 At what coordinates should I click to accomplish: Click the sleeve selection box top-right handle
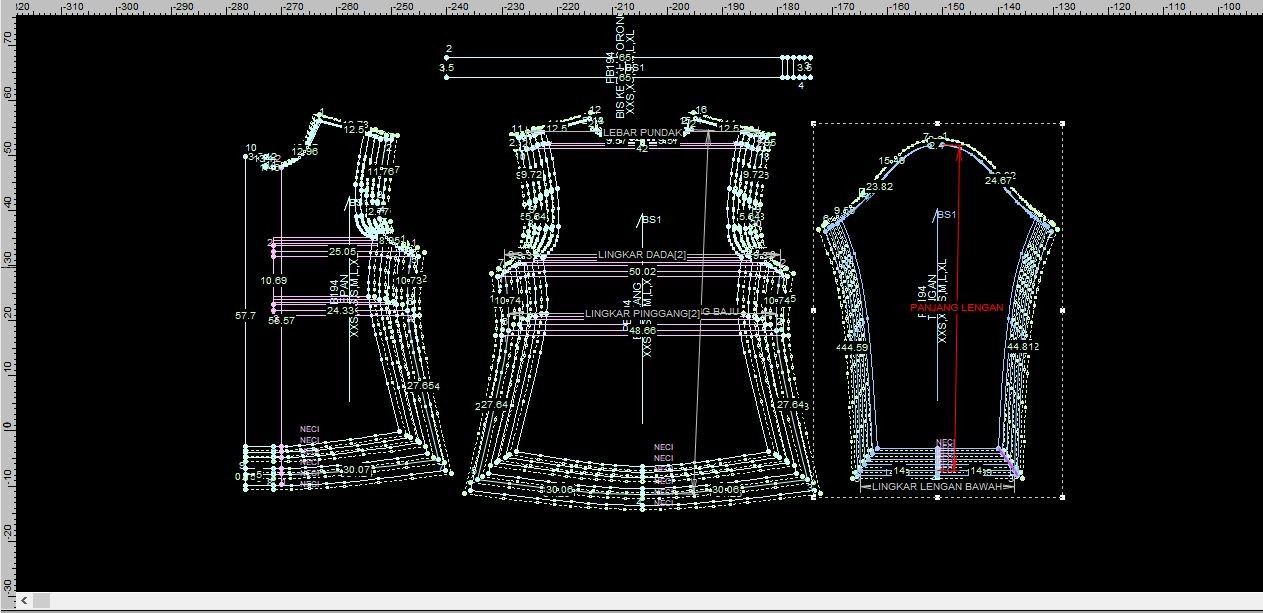coord(1061,125)
